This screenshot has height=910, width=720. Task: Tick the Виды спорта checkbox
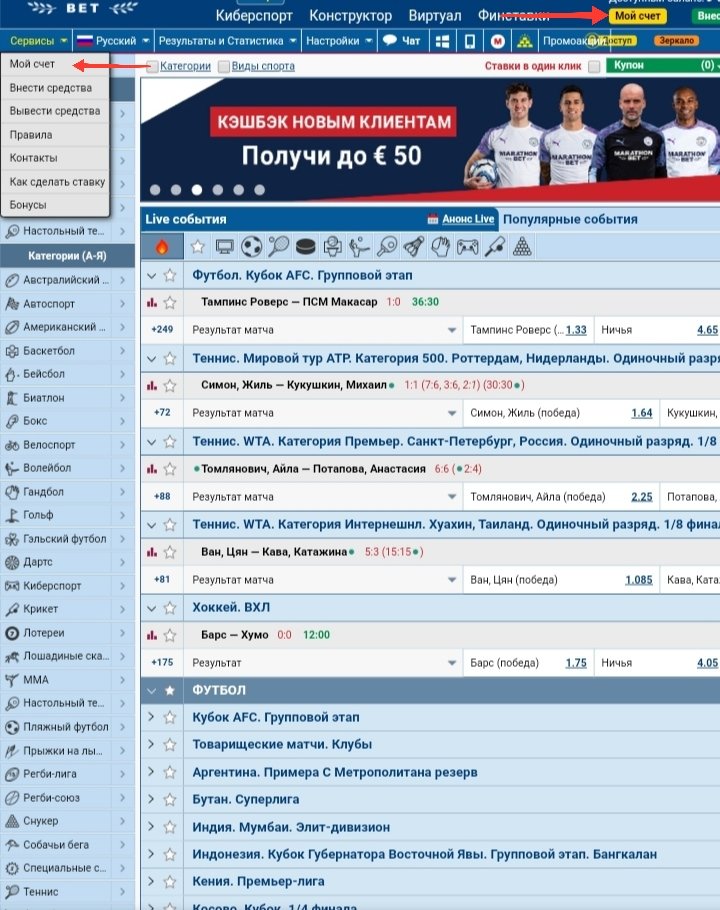pyautogui.click(x=224, y=67)
